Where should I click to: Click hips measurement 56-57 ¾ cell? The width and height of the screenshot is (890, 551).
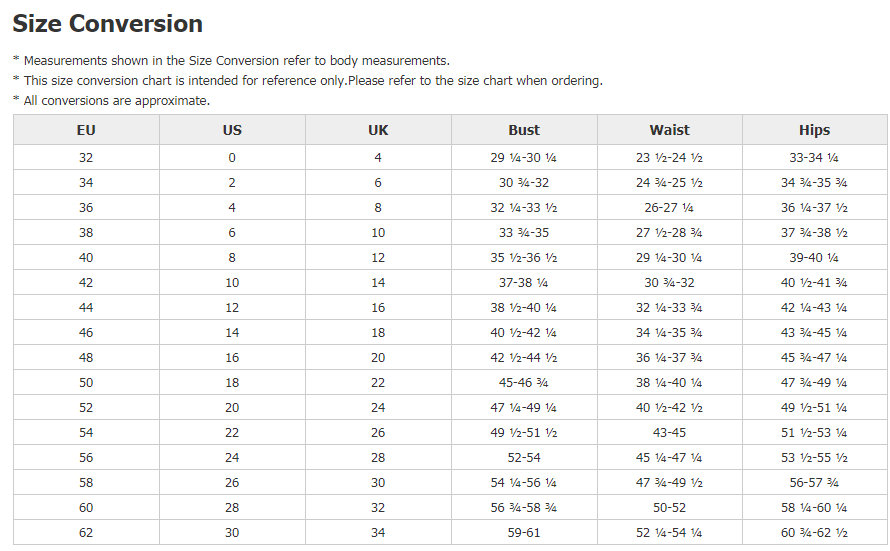point(815,482)
